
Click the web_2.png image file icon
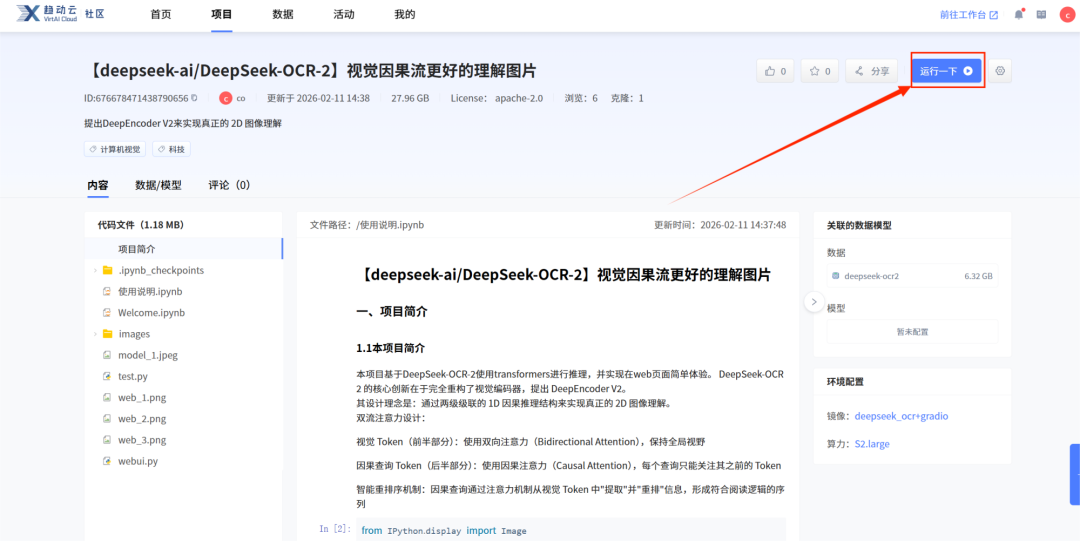click(x=107, y=419)
